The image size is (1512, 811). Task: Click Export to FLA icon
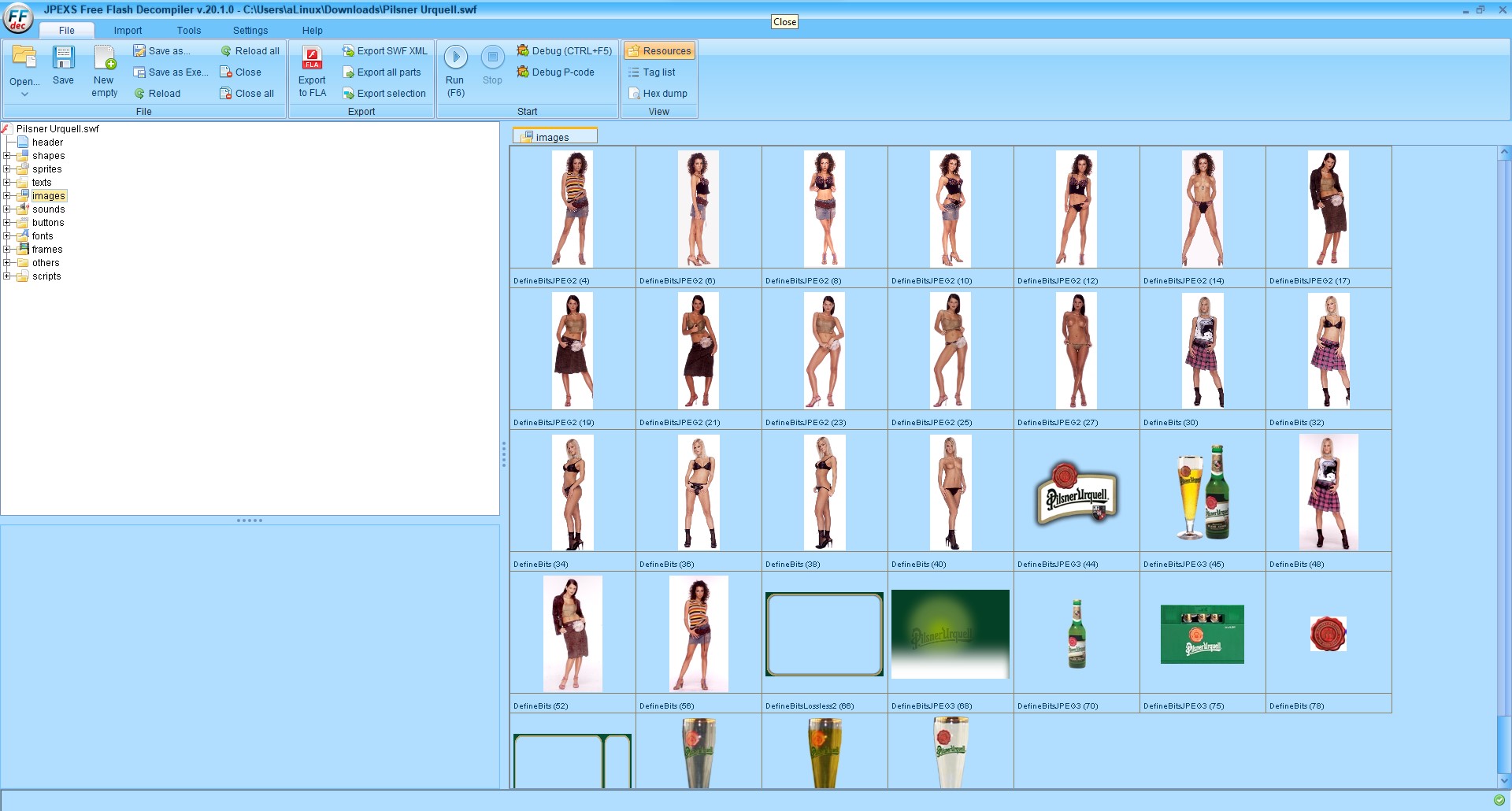pyautogui.click(x=312, y=57)
